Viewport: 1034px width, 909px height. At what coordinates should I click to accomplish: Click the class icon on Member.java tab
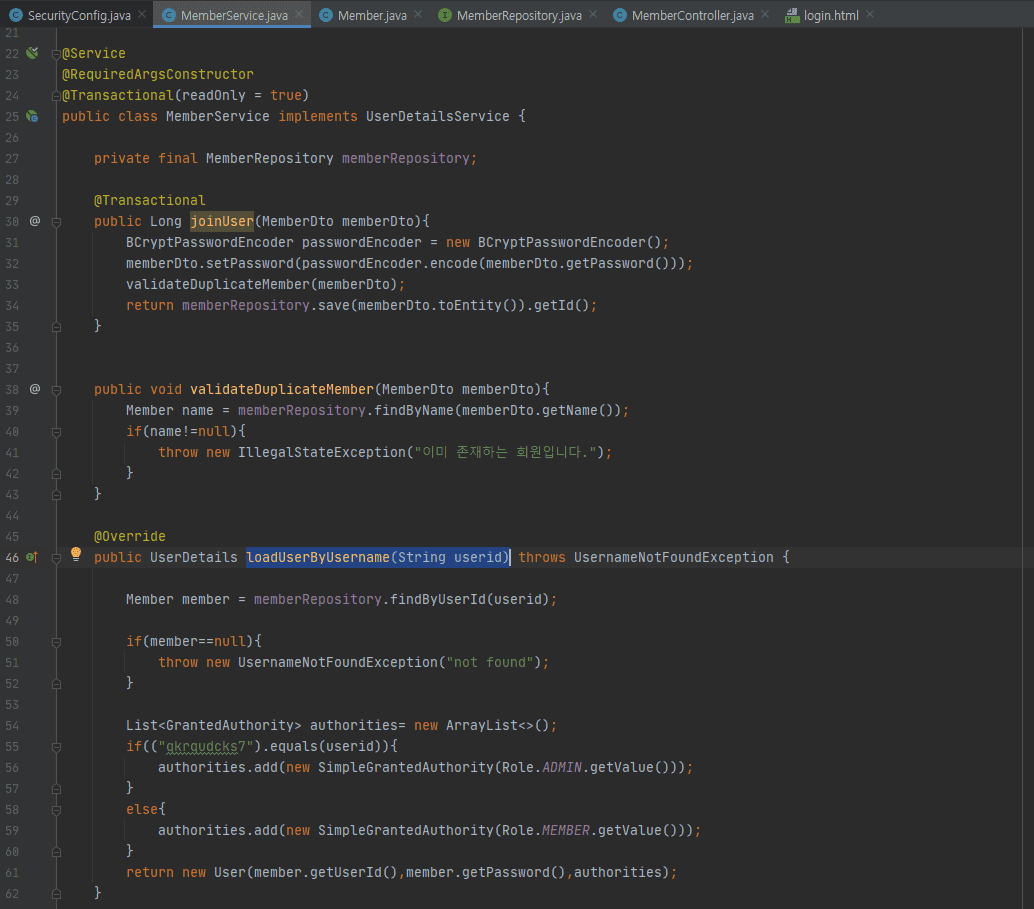326,15
